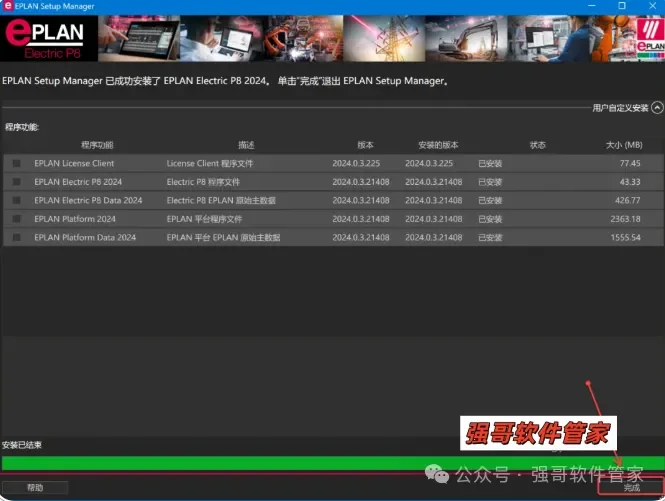The width and height of the screenshot is (665, 501).
Task: Click the EPLAN 平台程序文件 description
Action: (x=204, y=219)
